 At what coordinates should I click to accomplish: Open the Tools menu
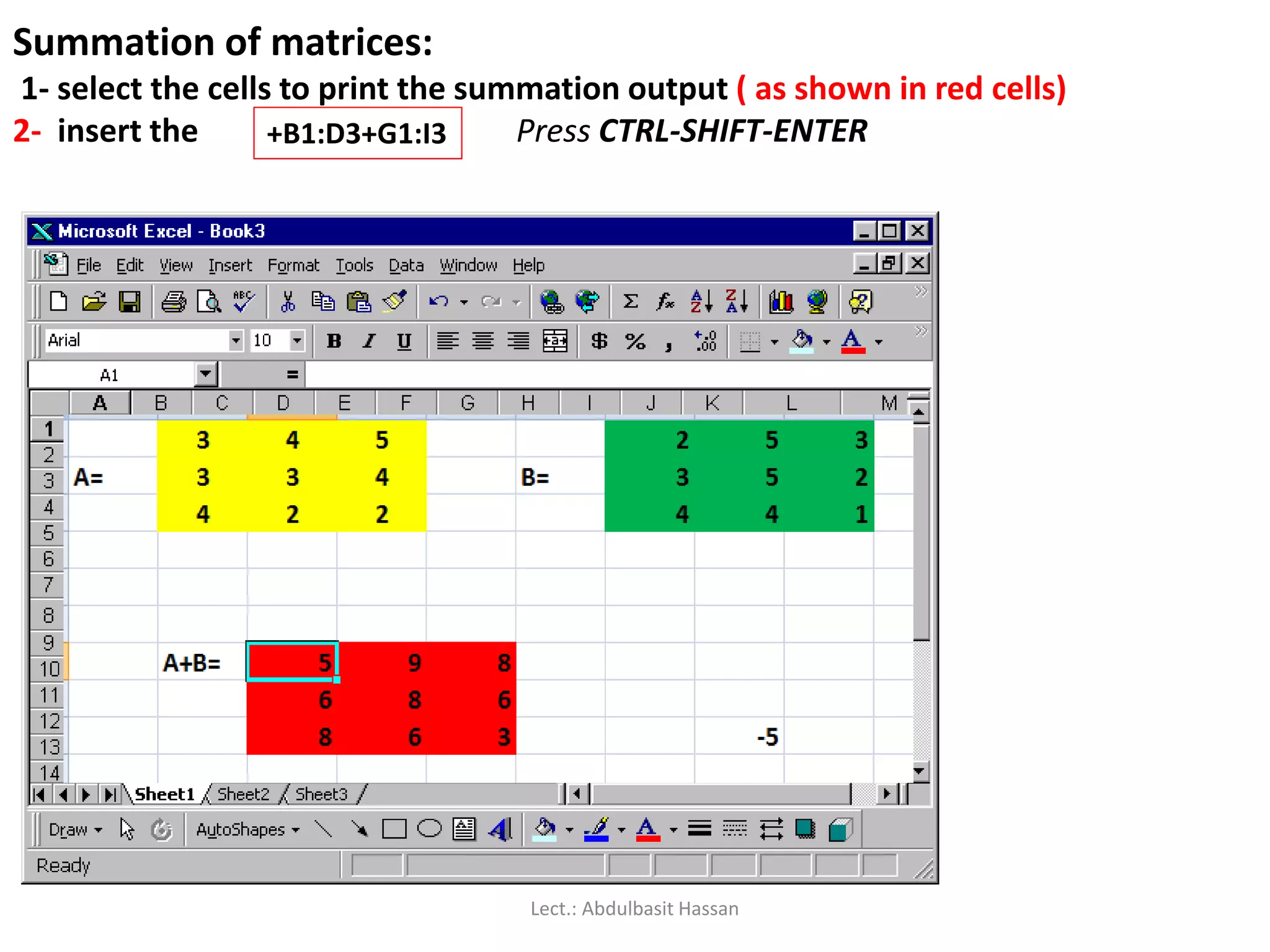354,265
